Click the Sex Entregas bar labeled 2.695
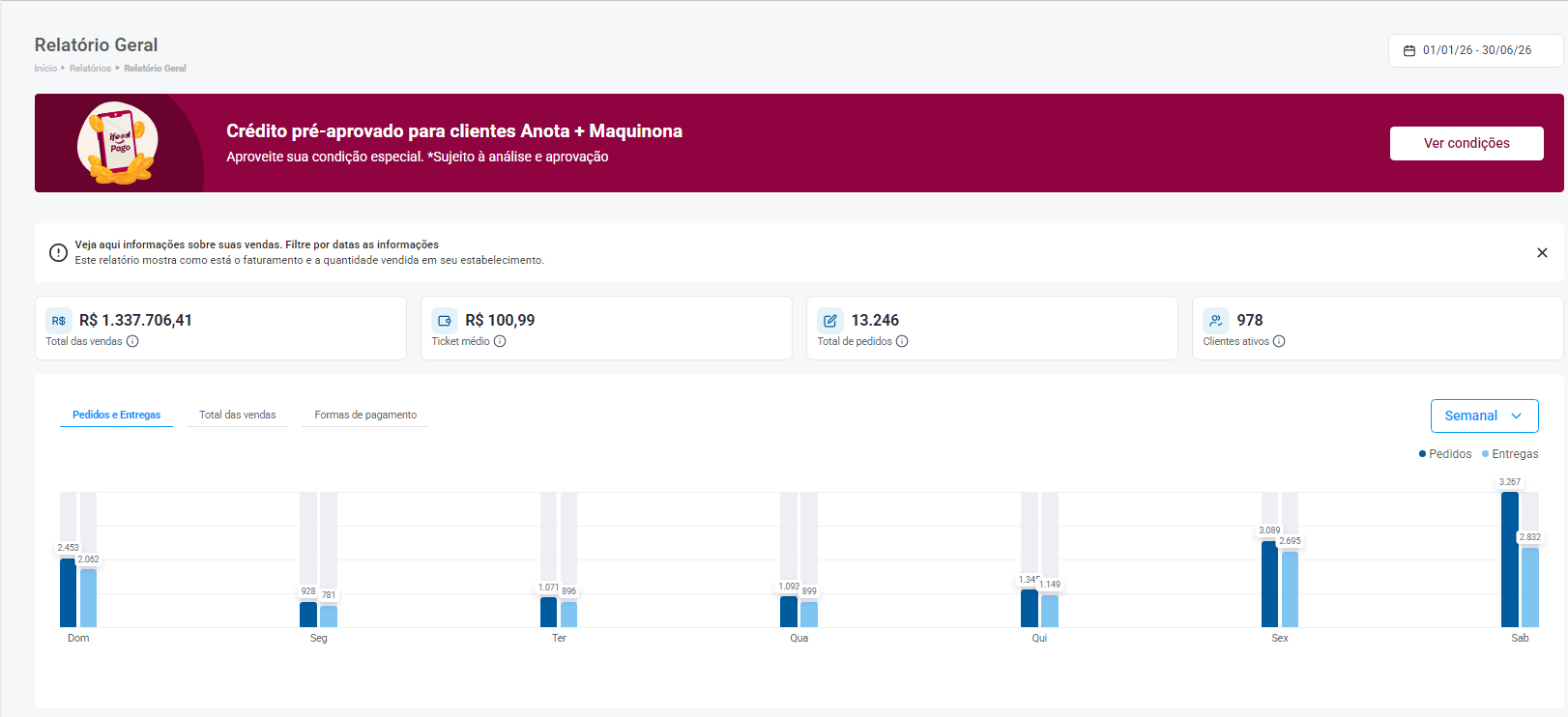This screenshot has width=1568, height=717. pyautogui.click(x=1290, y=589)
